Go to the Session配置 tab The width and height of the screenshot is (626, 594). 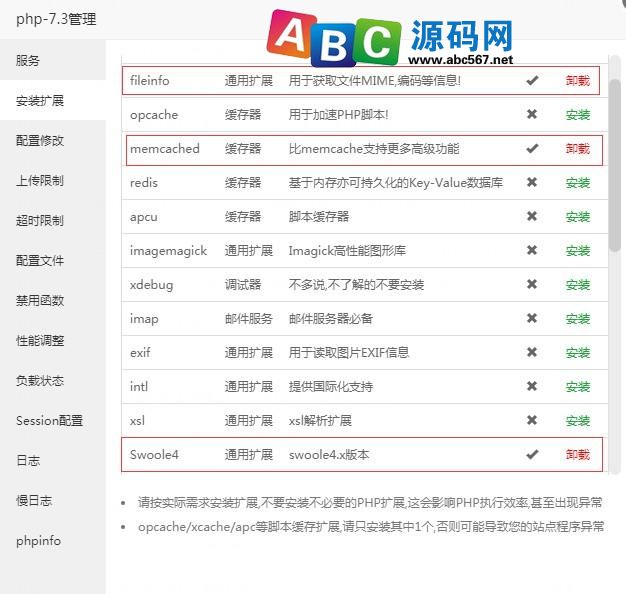49,421
